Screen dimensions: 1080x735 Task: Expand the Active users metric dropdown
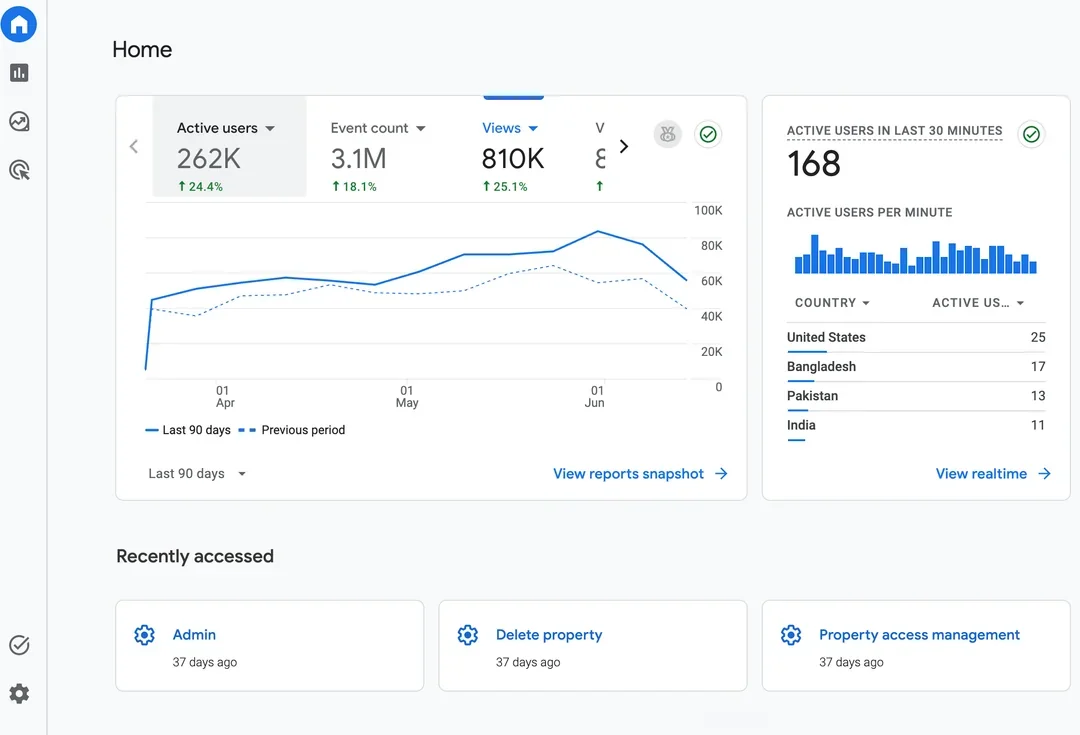(x=270, y=129)
